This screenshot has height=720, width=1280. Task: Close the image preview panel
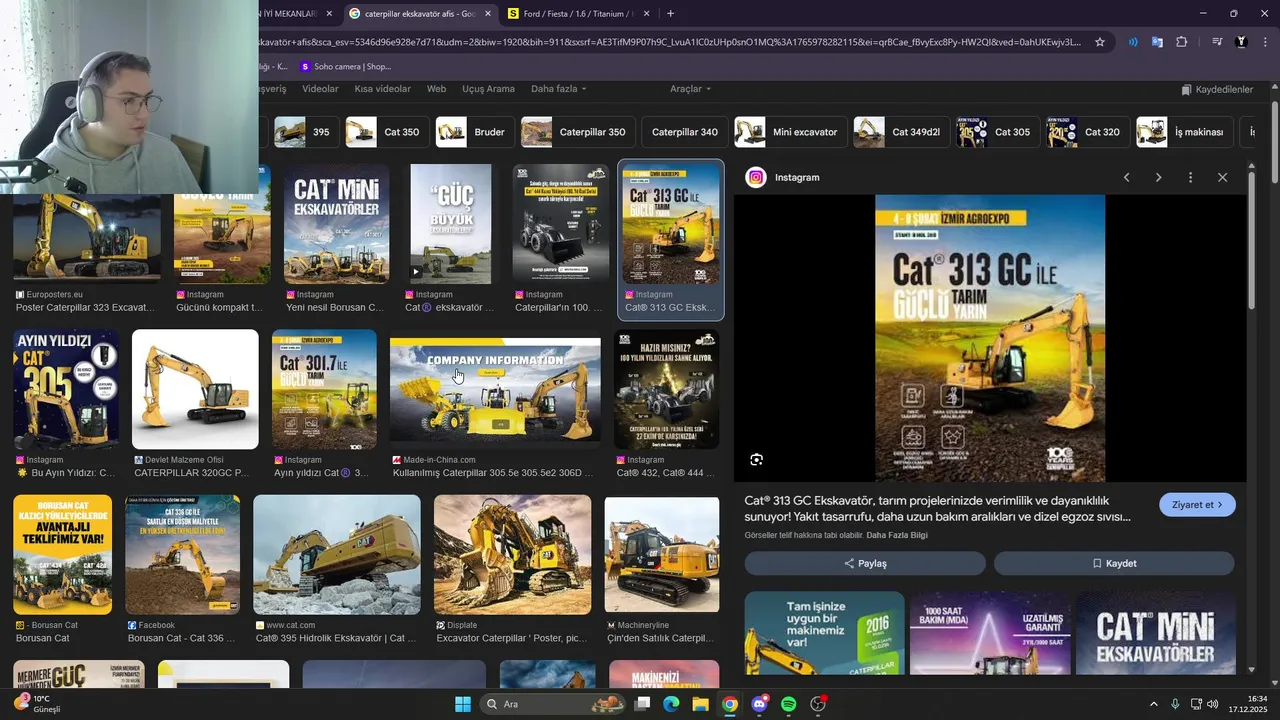pyautogui.click(x=1222, y=177)
